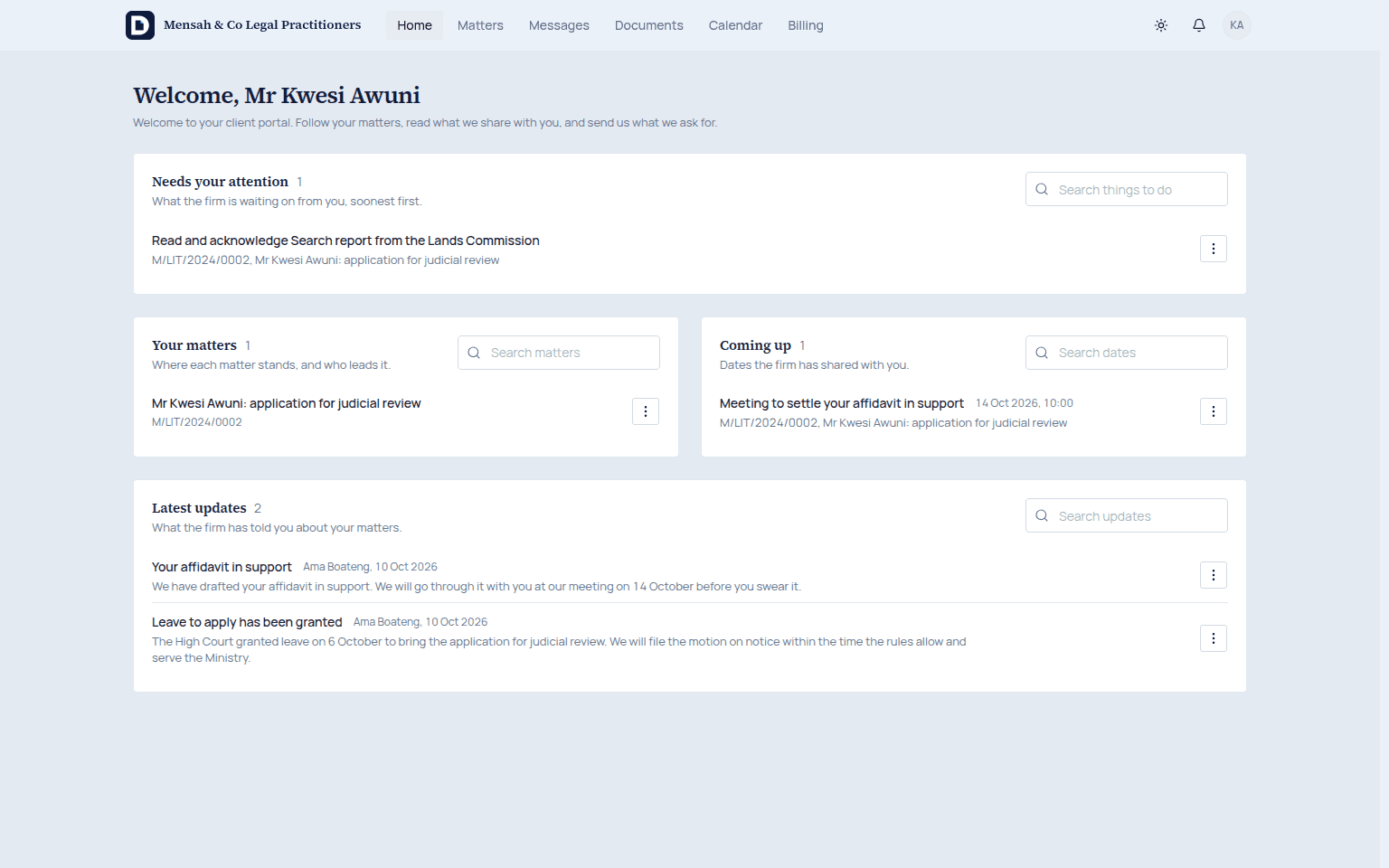Image resolution: width=1389 pixels, height=868 pixels.
Task: View the Billing tab
Action: pos(806,25)
